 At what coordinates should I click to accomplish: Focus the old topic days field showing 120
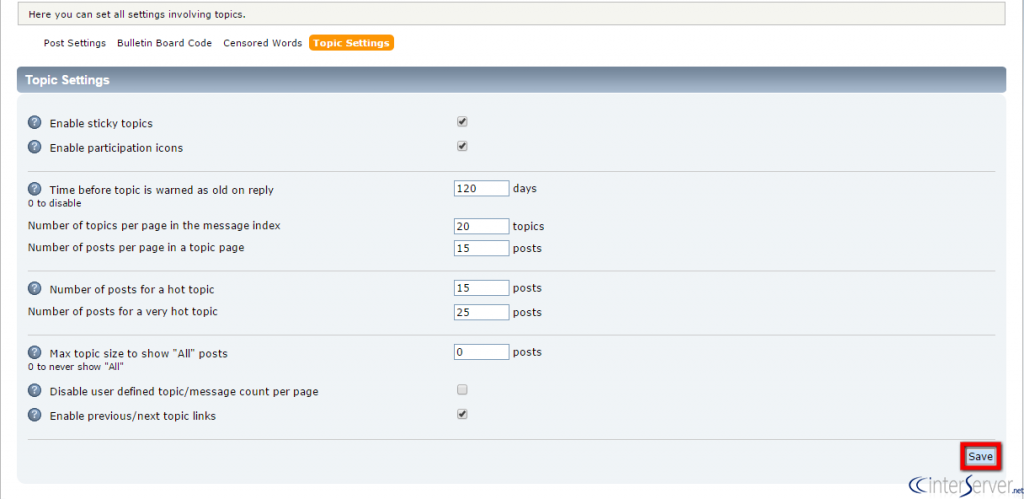click(x=481, y=188)
